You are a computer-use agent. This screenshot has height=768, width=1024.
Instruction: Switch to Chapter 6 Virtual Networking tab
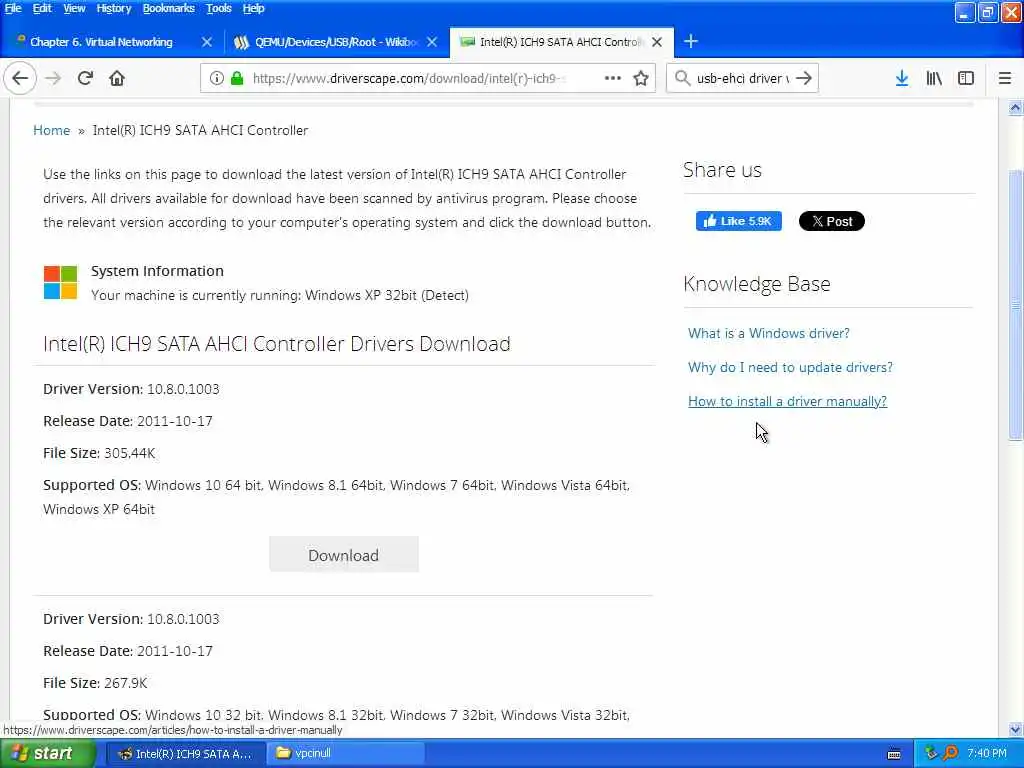[101, 42]
